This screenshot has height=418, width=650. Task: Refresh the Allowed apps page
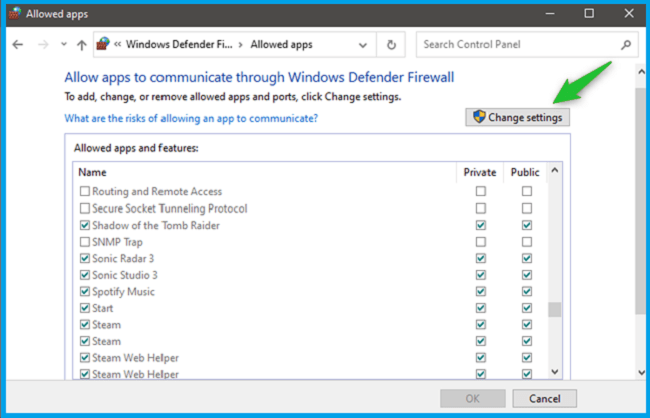(391, 44)
